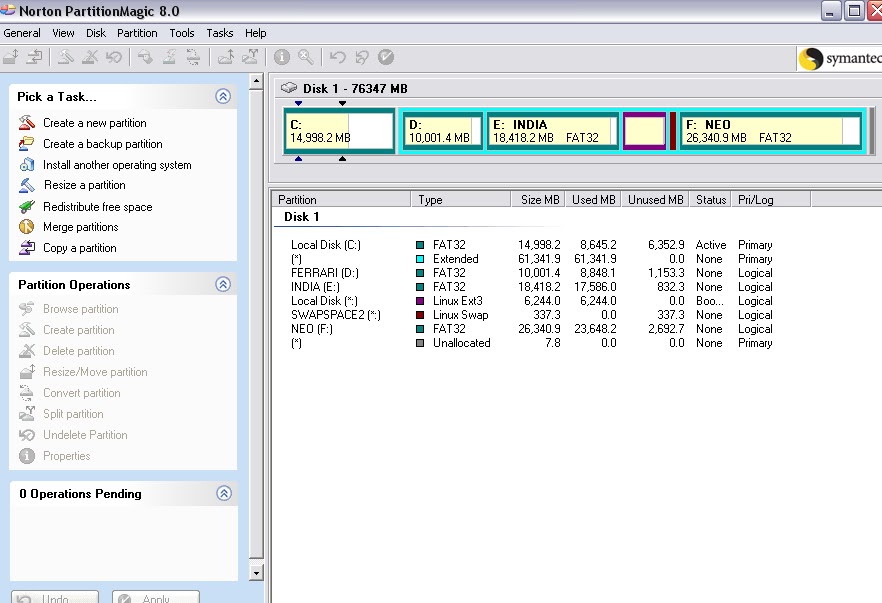Viewport: 882px width, 603px height.
Task: Click the Undo curved-arrow toolbar icon
Action: click(339, 57)
